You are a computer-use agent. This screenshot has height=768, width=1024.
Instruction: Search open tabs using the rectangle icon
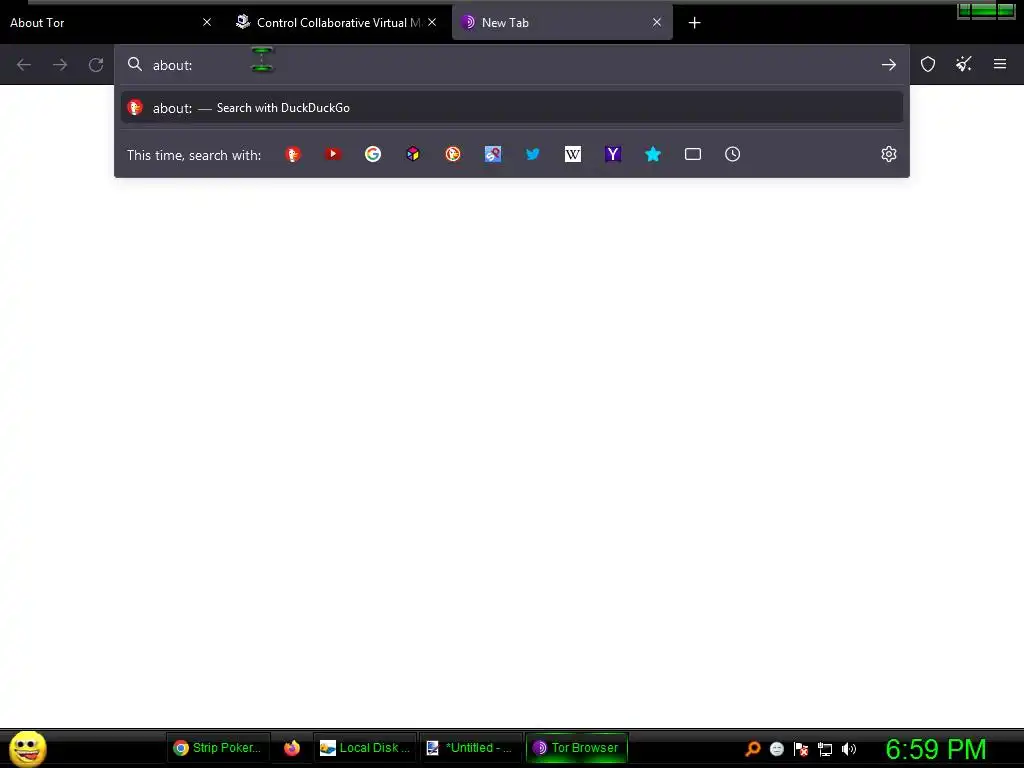point(693,154)
